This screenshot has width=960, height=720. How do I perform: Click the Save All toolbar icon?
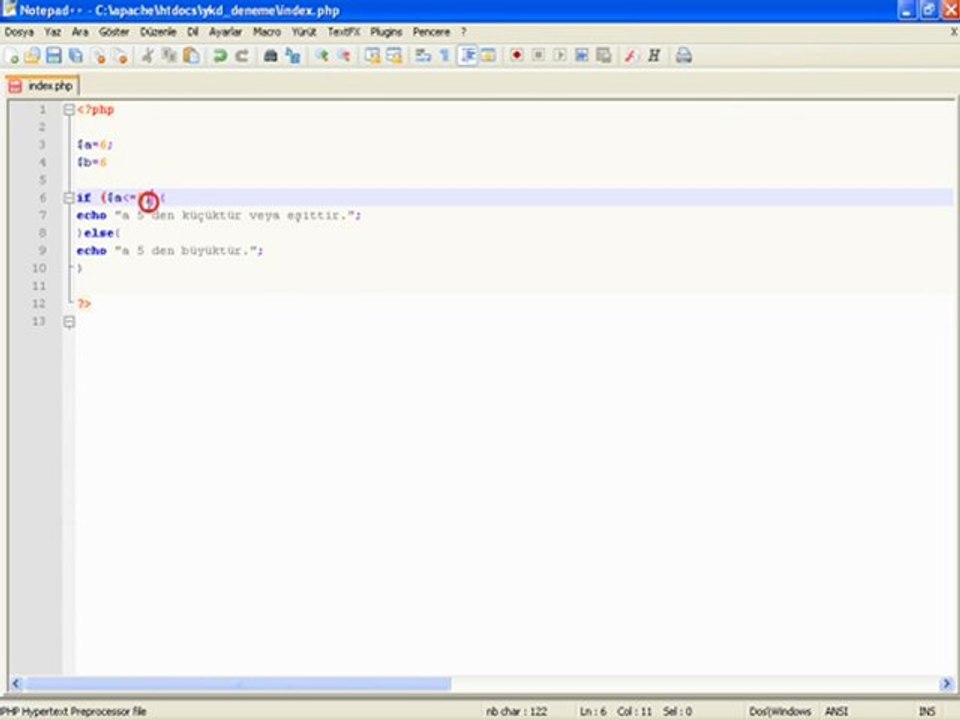[76, 56]
